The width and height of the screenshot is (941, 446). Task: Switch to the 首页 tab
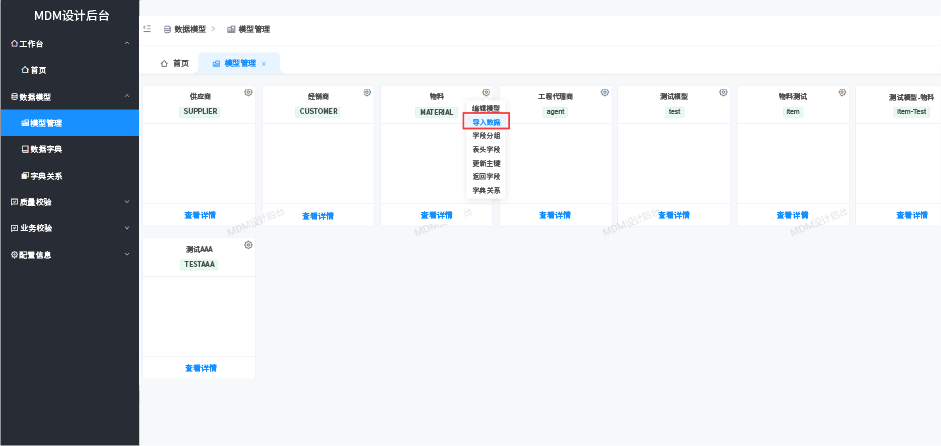point(174,63)
